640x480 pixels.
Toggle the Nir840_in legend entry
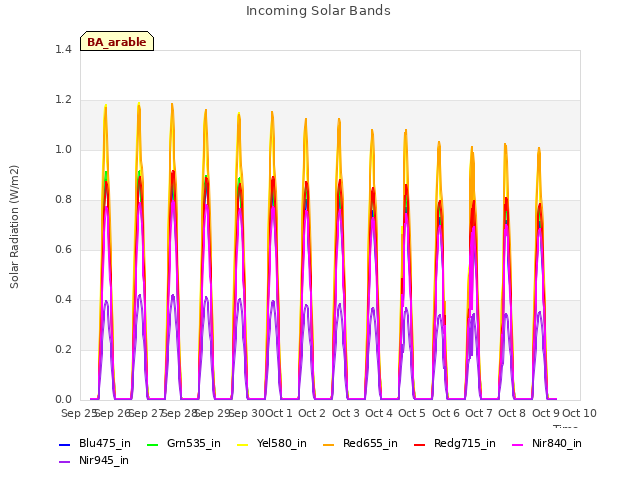tap(547, 444)
